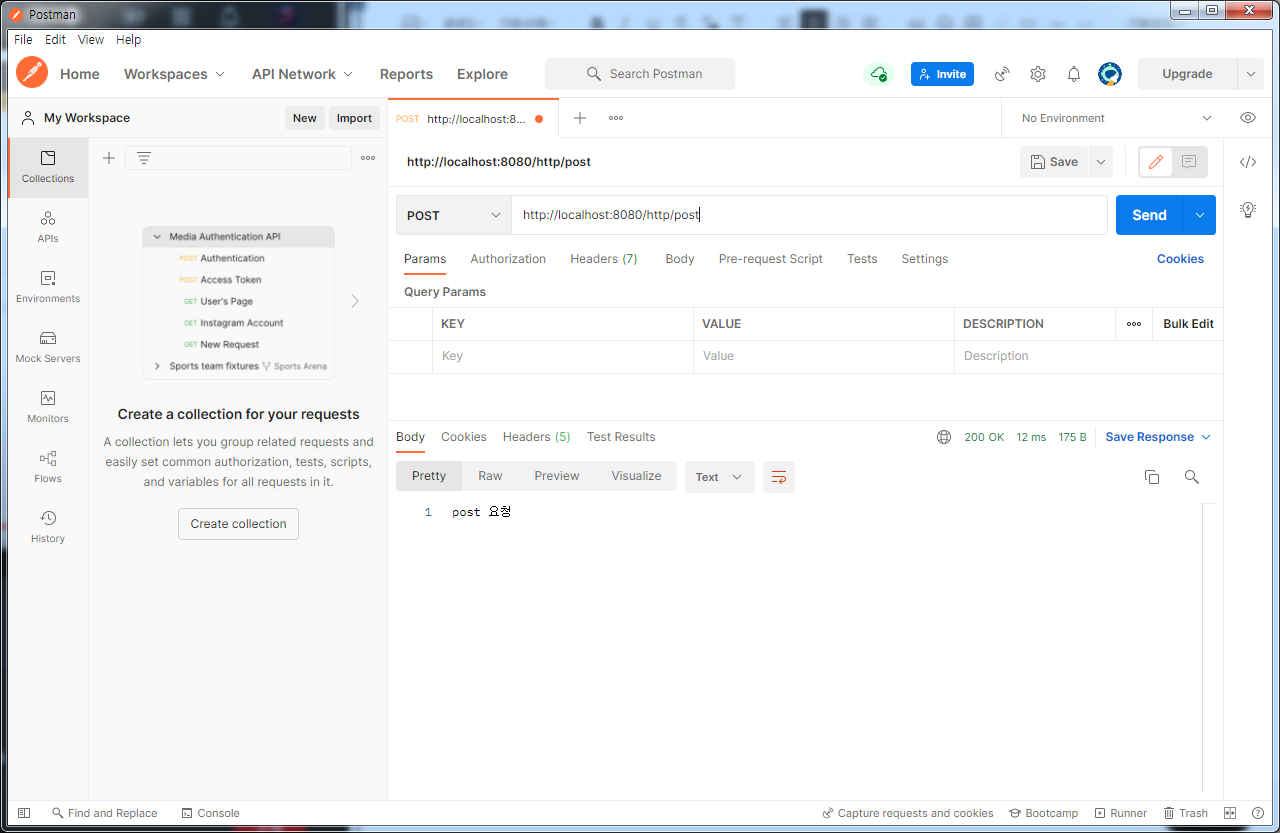Toggle the wrap lines icon in response
This screenshot has height=833, width=1280.
(779, 477)
